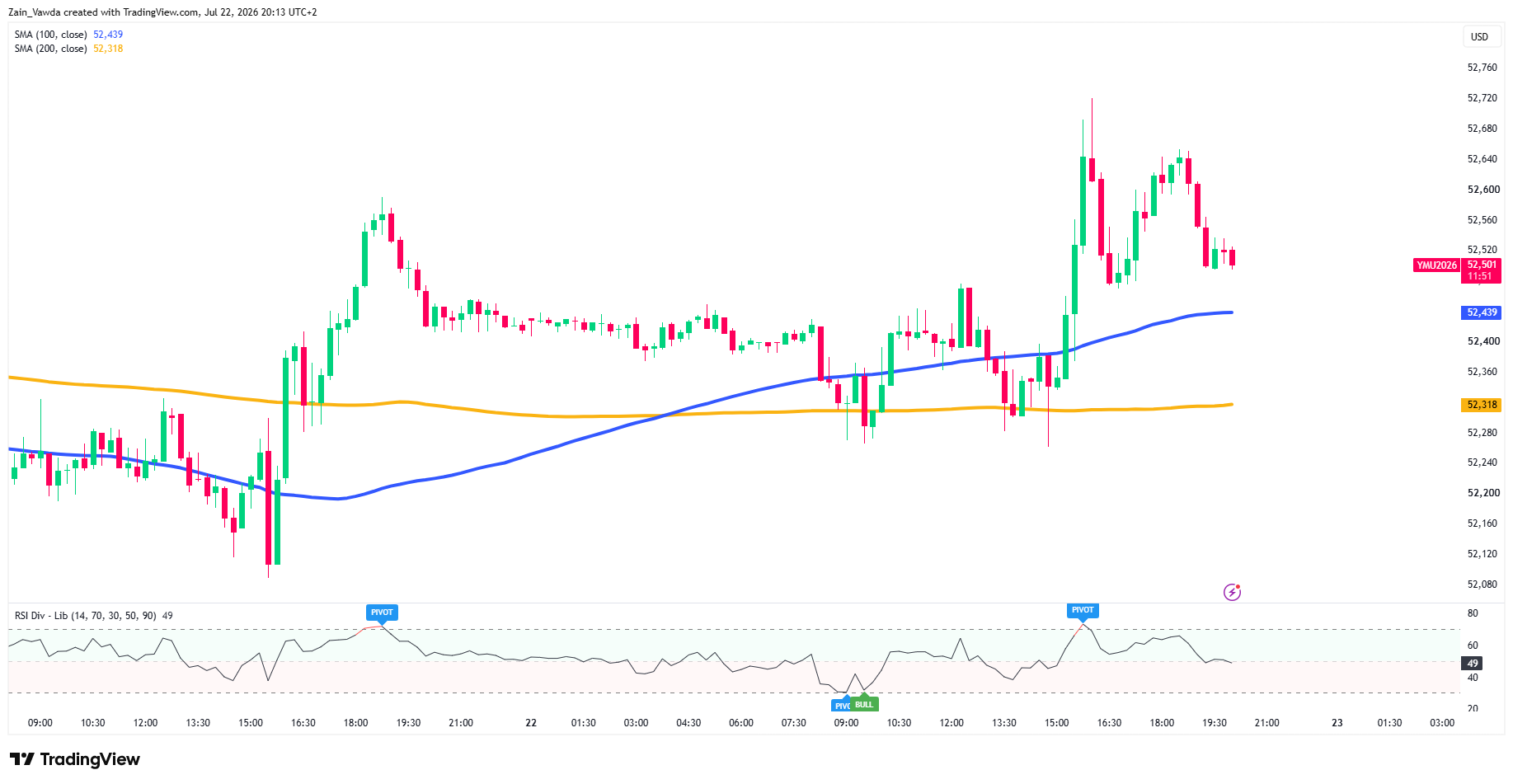Click the date label 23 on the time axis
The height and width of the screenshot is (784, 1513).
1337,723
